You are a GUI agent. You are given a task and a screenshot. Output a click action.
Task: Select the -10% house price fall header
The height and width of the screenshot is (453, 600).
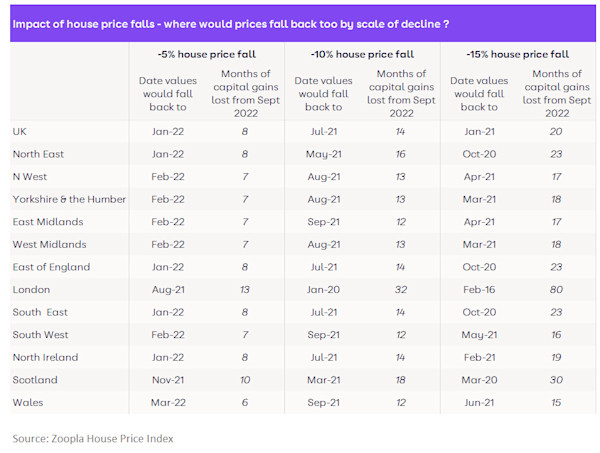[362, 54]
